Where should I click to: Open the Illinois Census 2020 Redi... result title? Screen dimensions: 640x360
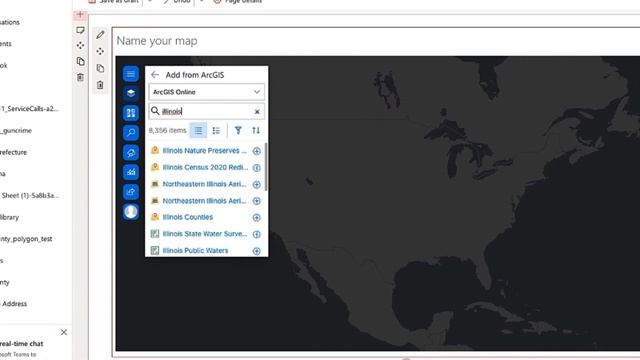click(205, 167)
